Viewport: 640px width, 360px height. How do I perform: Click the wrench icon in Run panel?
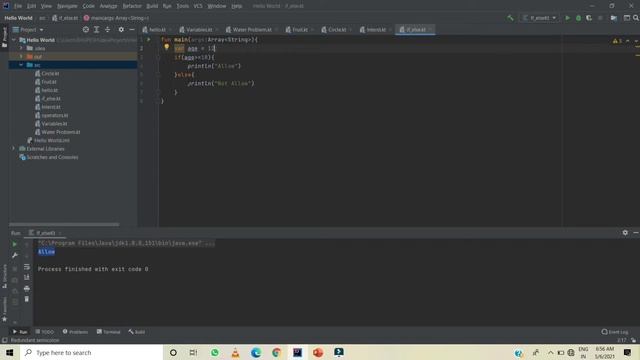point(15,256)
